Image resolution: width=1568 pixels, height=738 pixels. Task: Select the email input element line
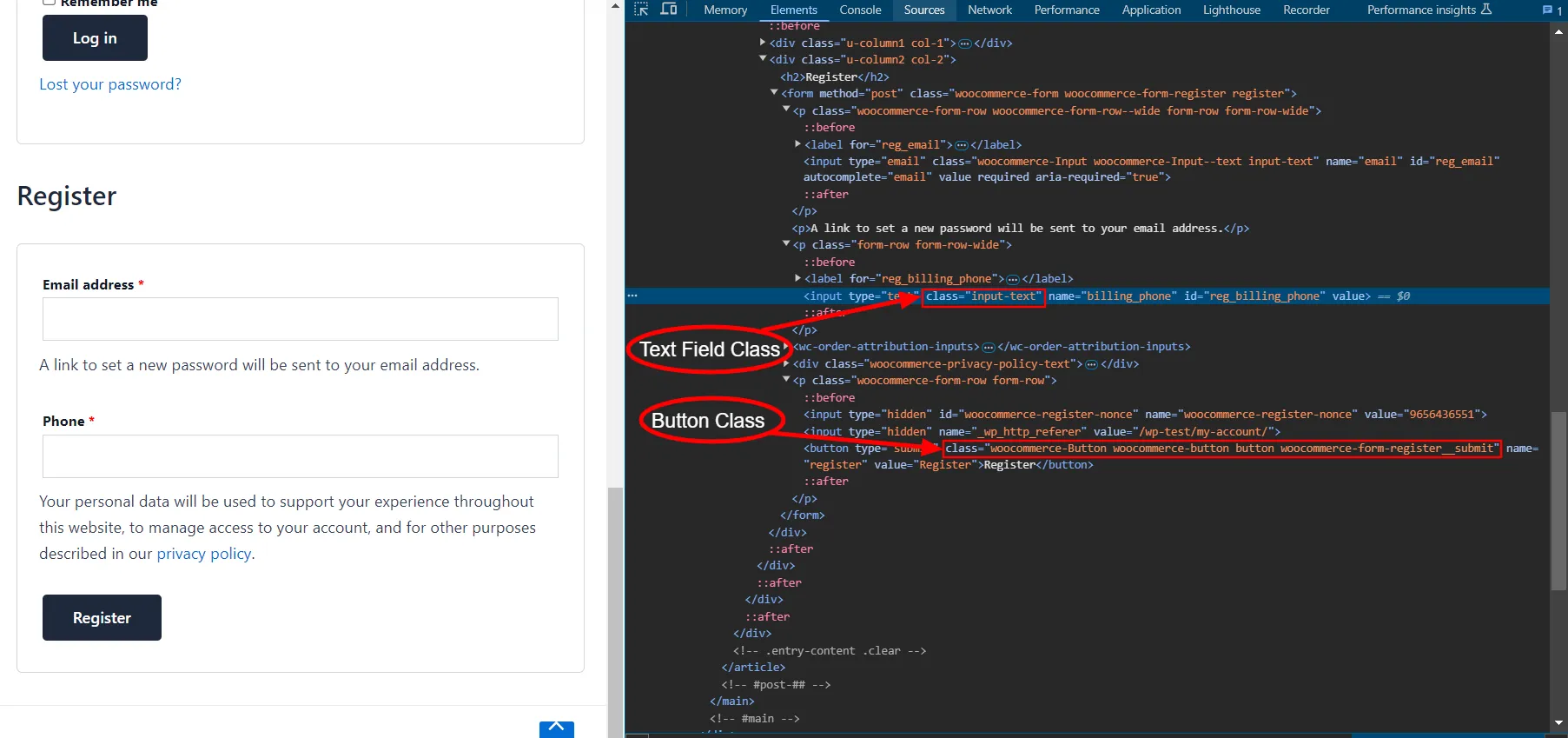(1151, 170)
